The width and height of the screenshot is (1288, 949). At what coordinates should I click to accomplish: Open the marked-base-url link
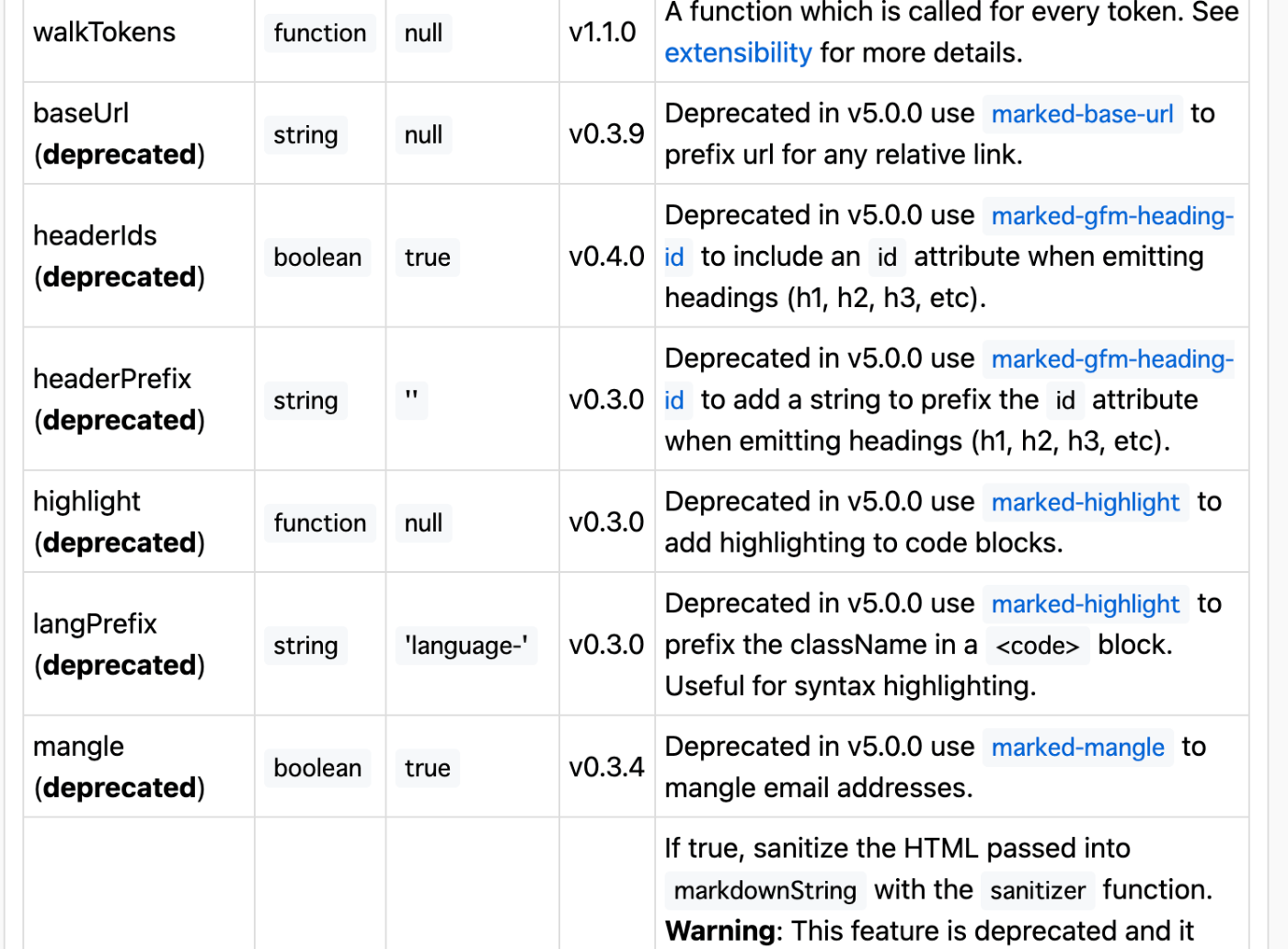click(1082, 114)
